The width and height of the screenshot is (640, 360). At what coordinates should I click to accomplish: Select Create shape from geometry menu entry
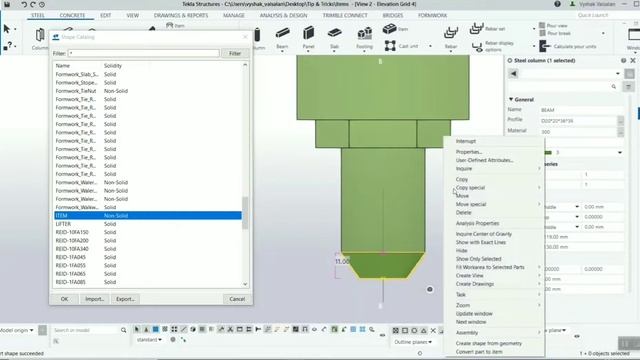pyautogui.click(x=489, y=343)
